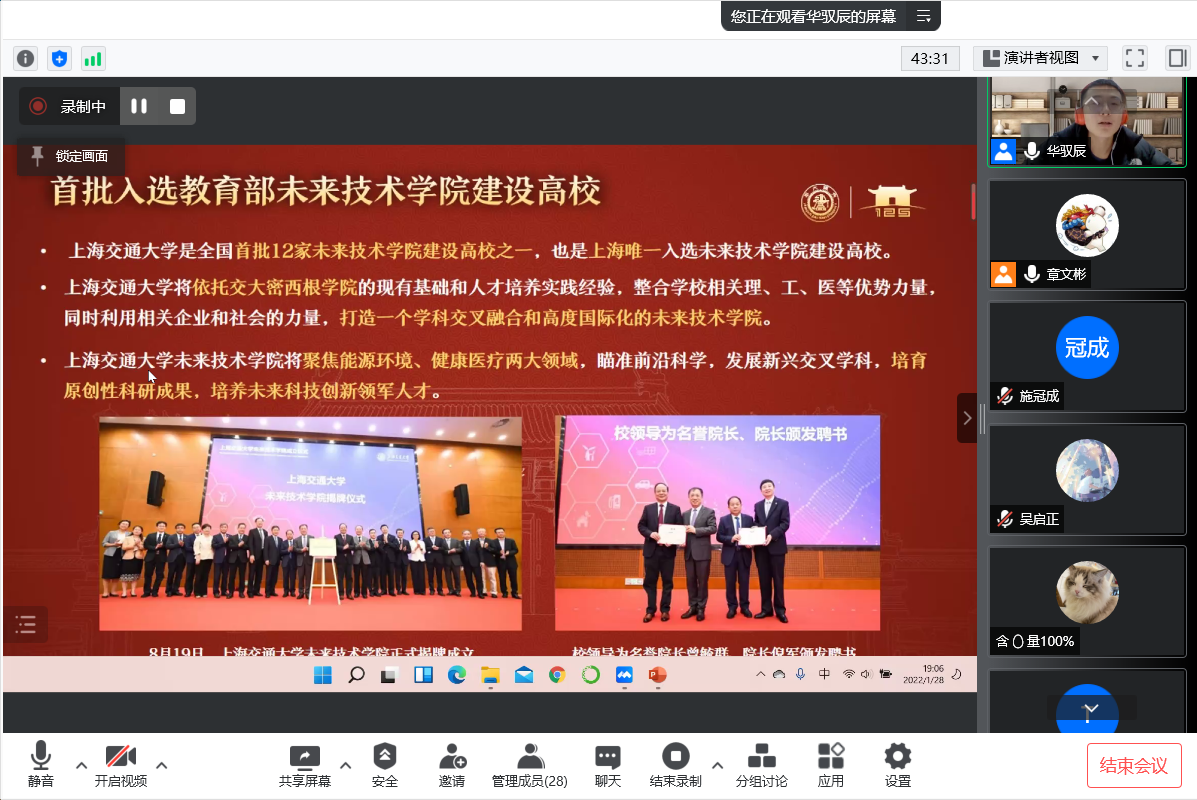Click 结束会议 to end meeting
The image size is (1197, 800).
pos(1134,765)
